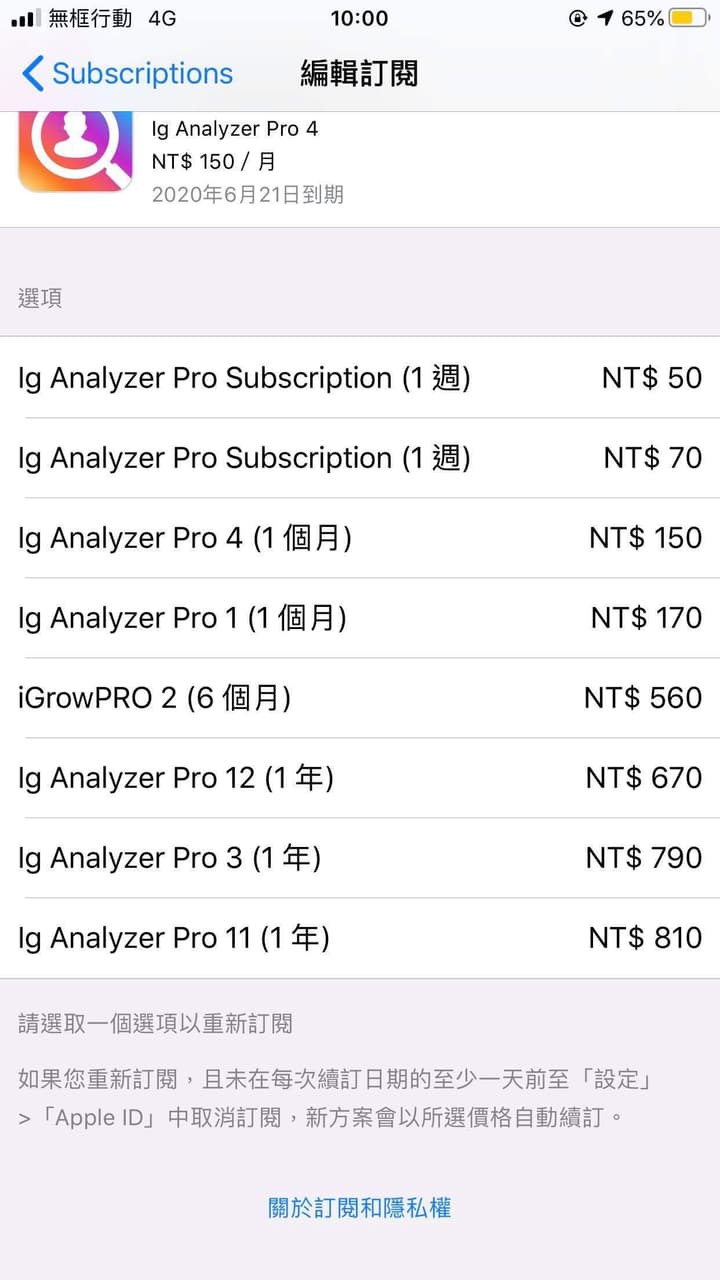720x1280 pixels.
Task: Tap the 10:00 clock in status bar
Action: 359,18
